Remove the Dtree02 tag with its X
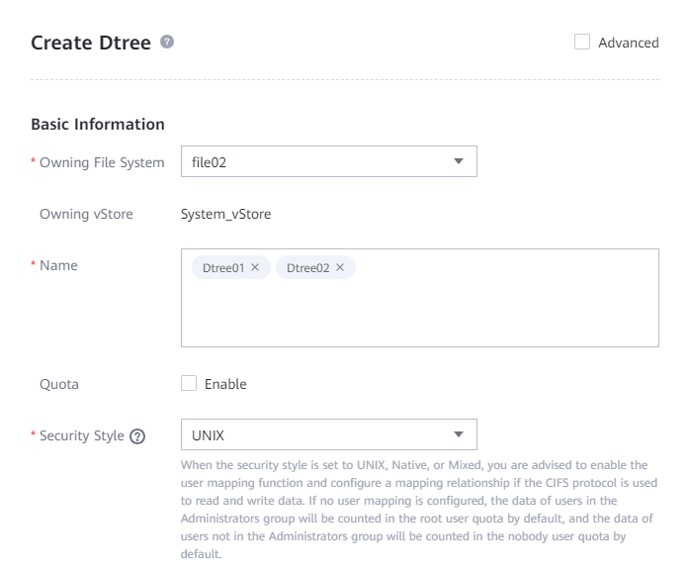Image resolution: width=688 pixels, height=572 pixels. click(x=340, y=267)
